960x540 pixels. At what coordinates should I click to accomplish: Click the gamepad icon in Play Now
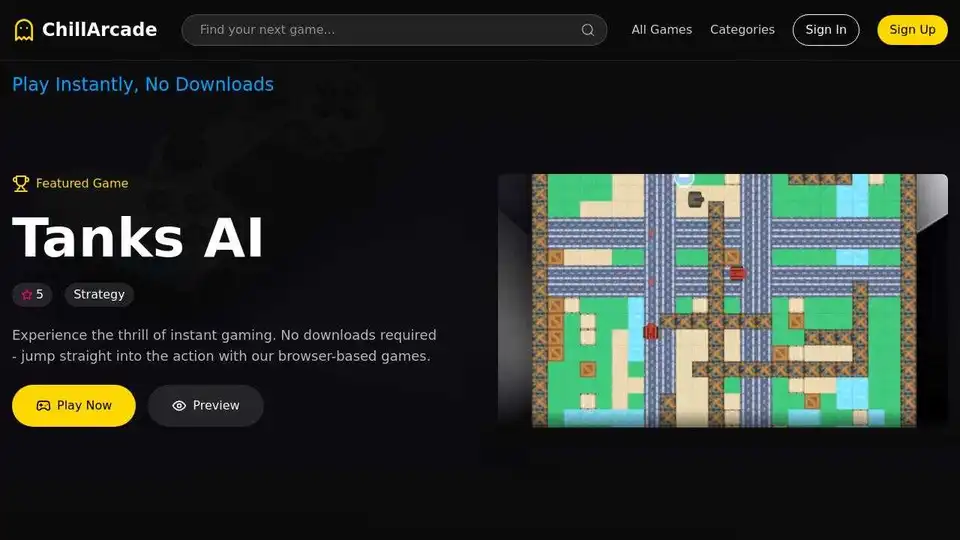pyautogui.click(x=43, y=405)
